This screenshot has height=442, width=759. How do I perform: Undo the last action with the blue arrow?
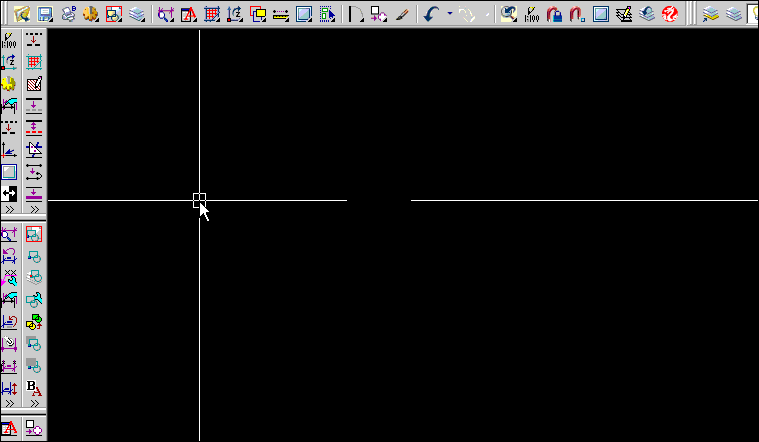[431, 15]
